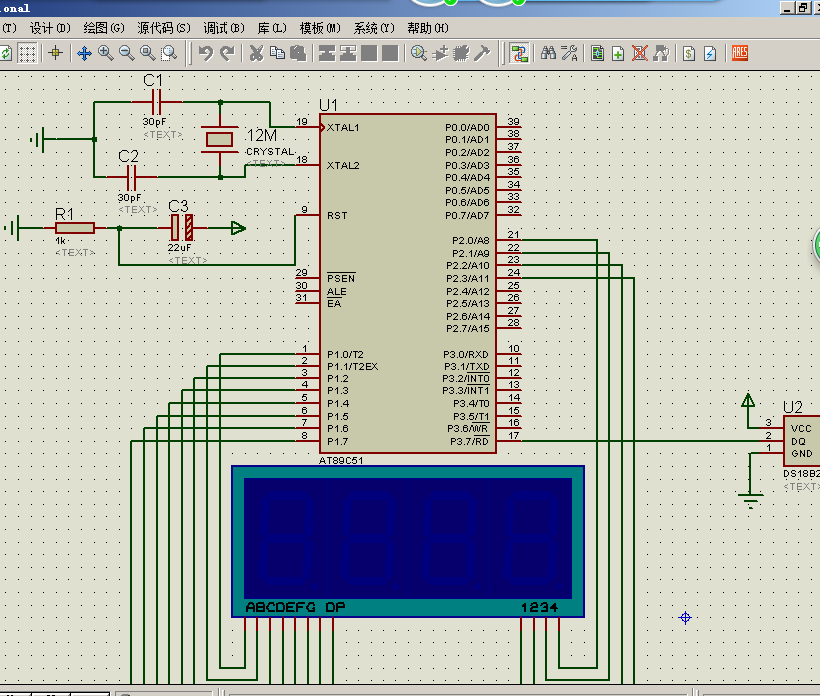Click the Block Delete icon
Viewport: 820px width, 696px height.
coord(390,53)
